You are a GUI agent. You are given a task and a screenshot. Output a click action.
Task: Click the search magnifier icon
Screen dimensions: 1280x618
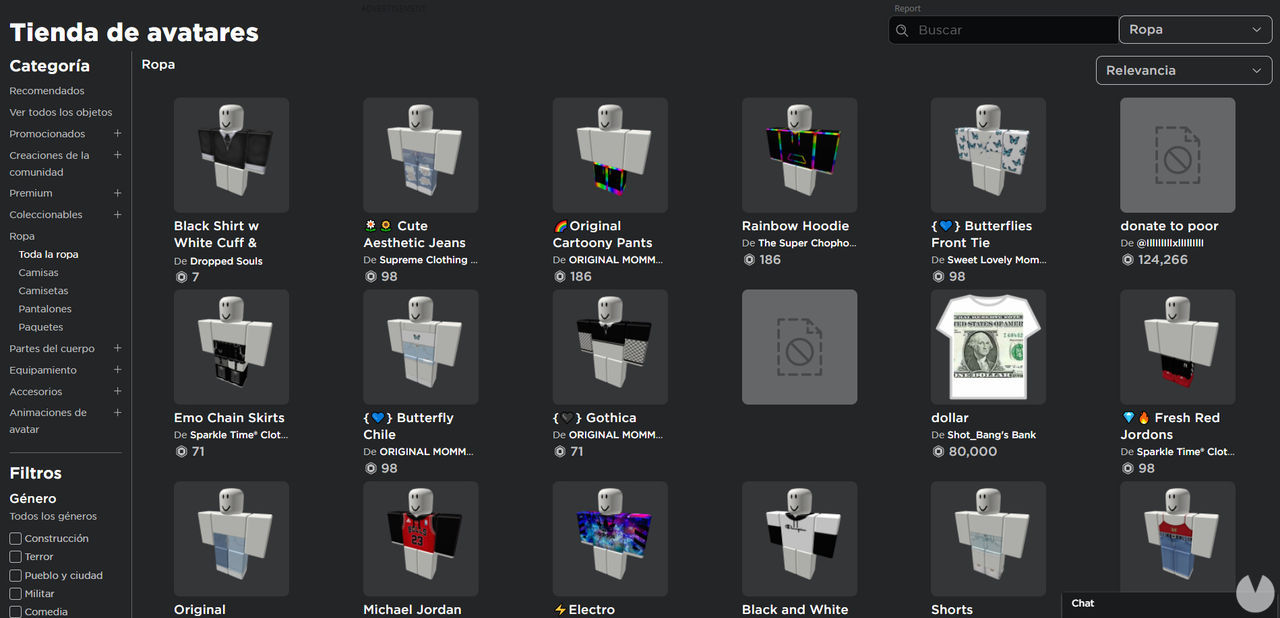[901, 30]
